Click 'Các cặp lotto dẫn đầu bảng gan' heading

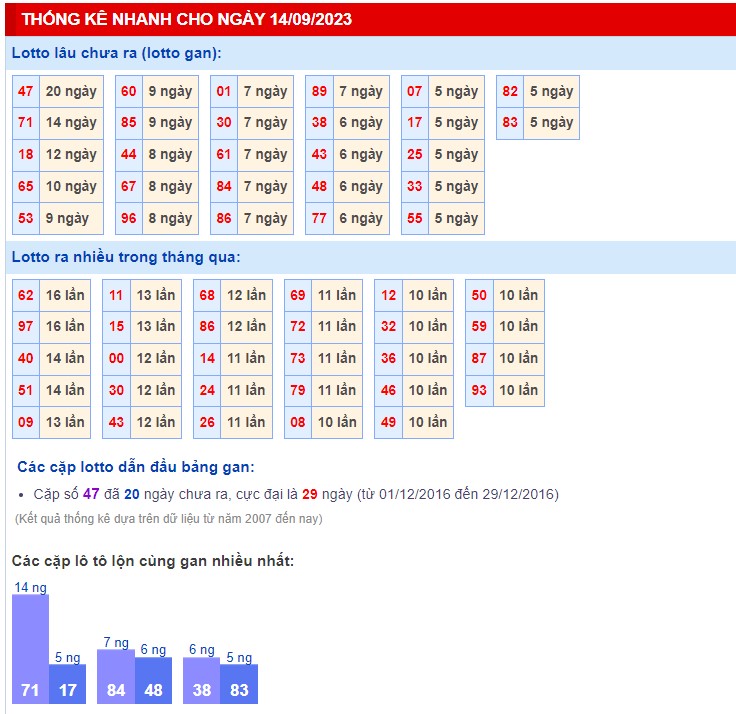pos(136,466)
